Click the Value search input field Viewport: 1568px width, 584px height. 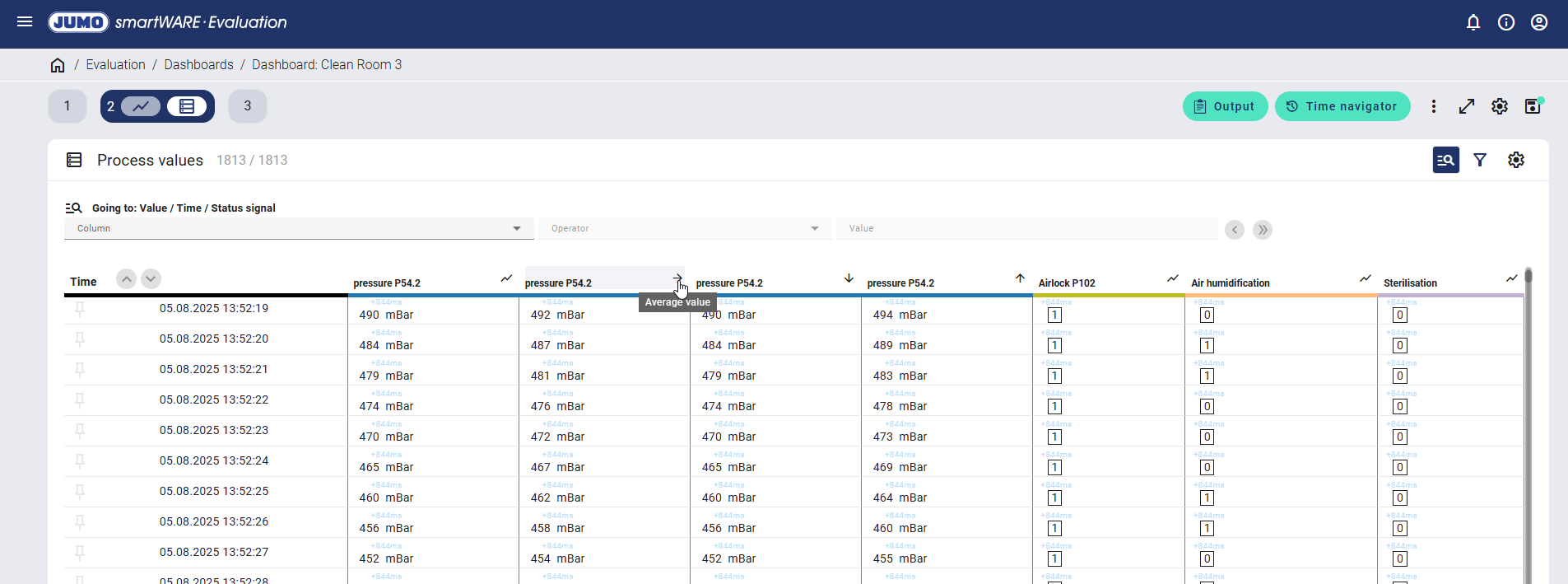pyautogui.click(x=1026, y=228)
